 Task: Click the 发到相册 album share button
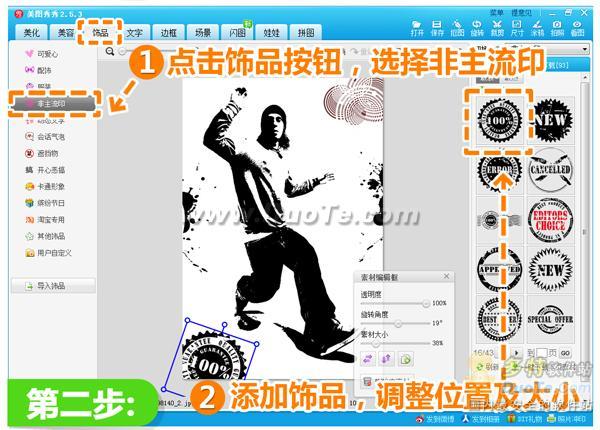click(x=481, y=419)
